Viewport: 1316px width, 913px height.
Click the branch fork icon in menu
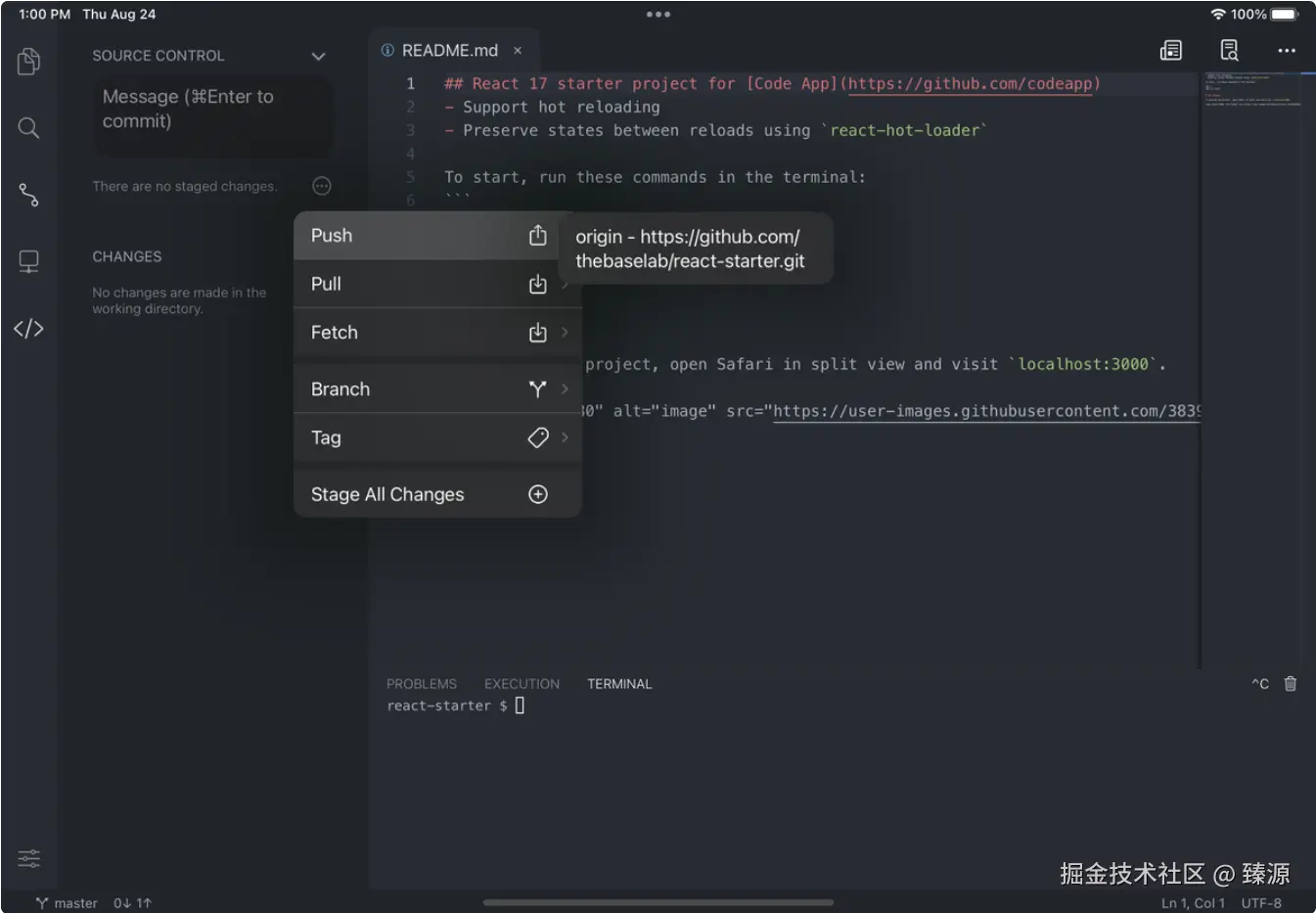click(537, 389)
